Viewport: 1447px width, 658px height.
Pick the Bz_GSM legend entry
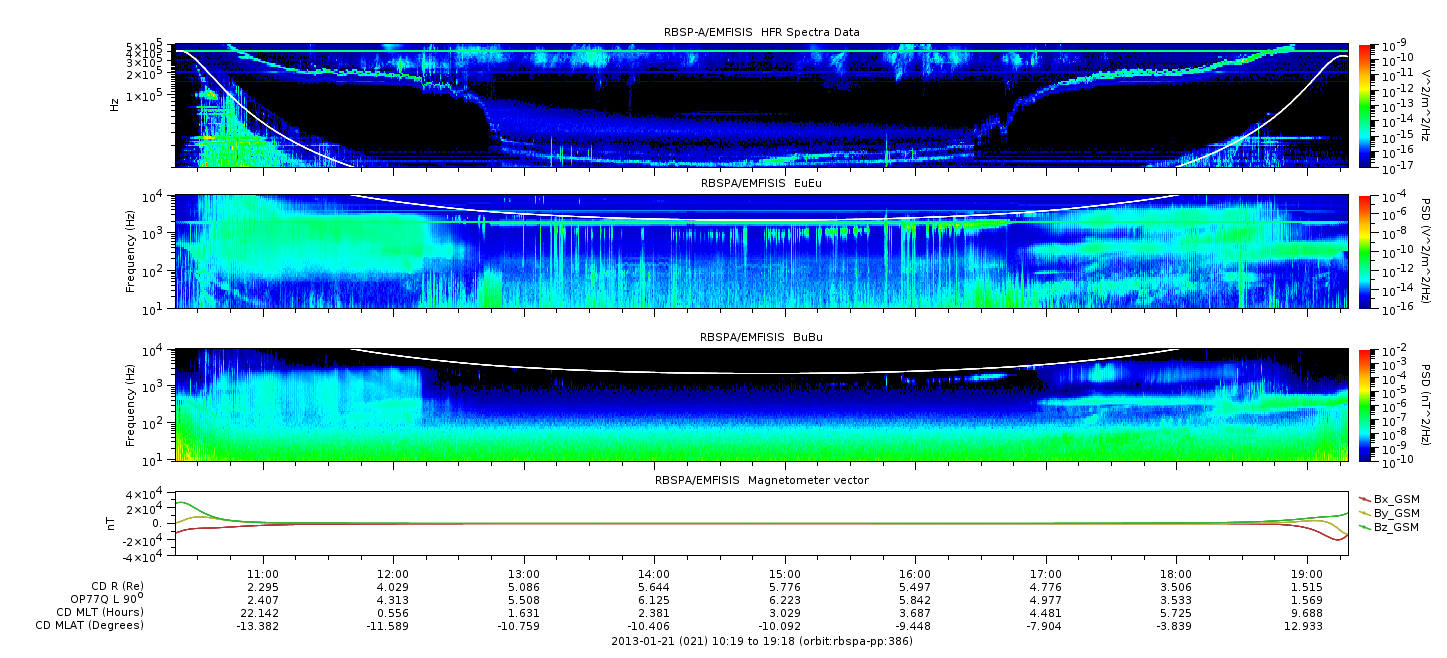pyautogui.click(x=1389, y=527)
